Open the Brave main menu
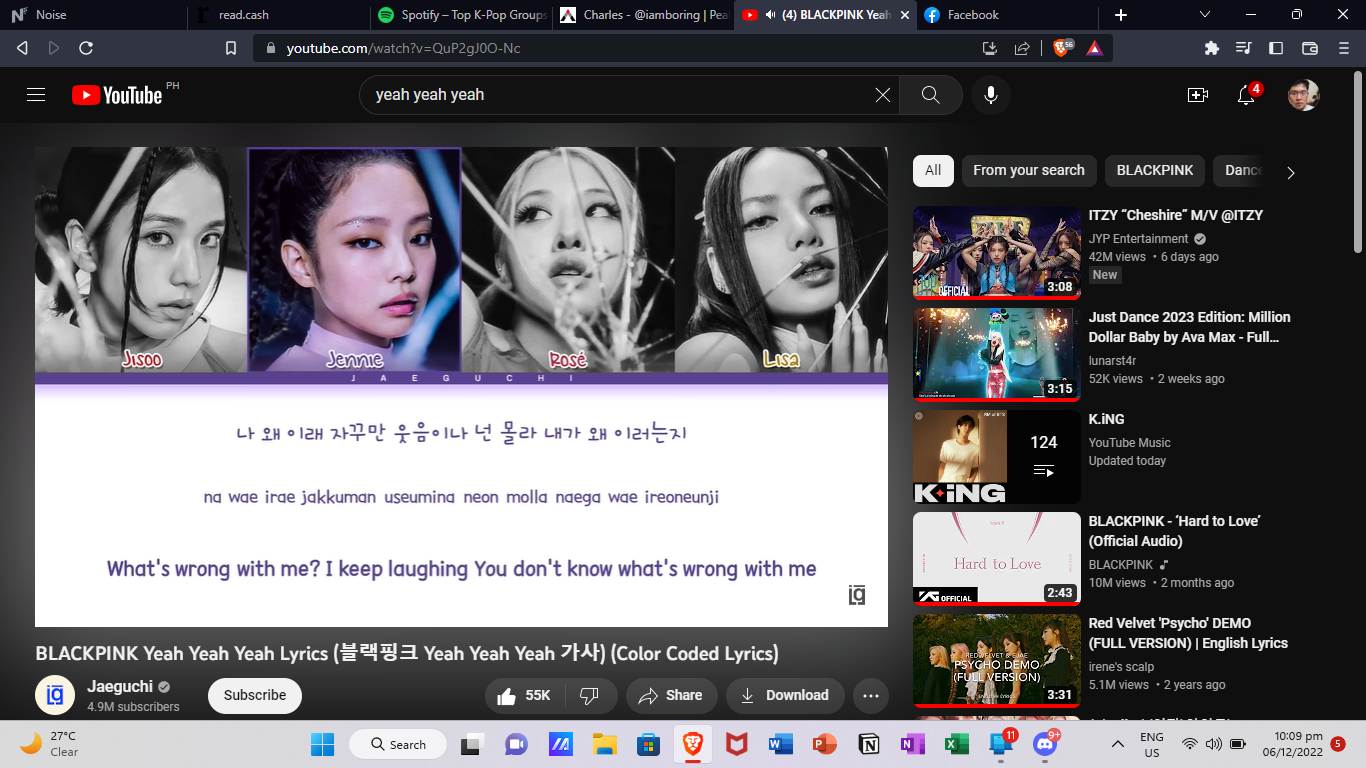Screen dimensions: 1366x768 click(x=1342, y=48)
